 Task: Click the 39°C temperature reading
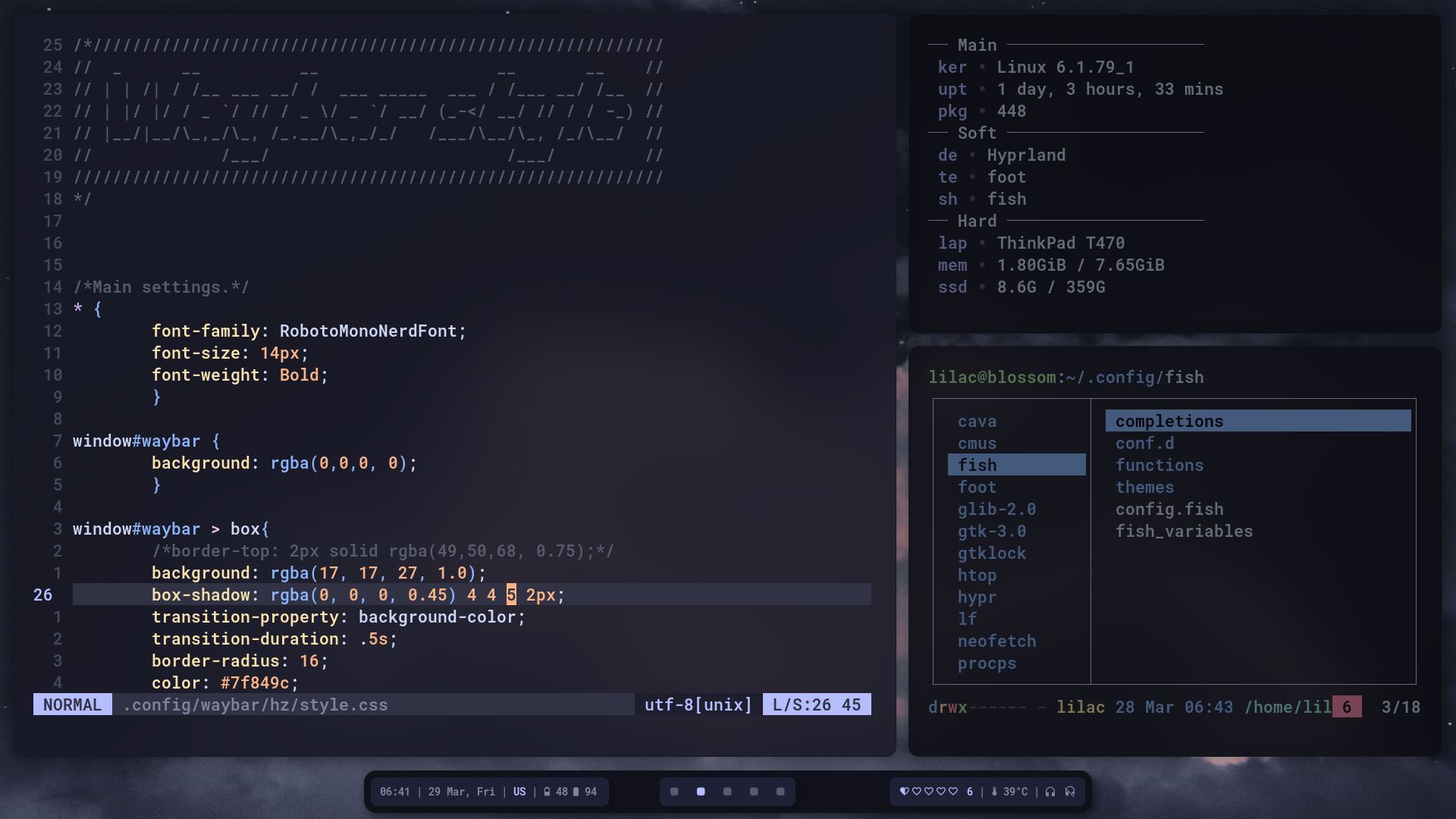tap(1015, 792)
